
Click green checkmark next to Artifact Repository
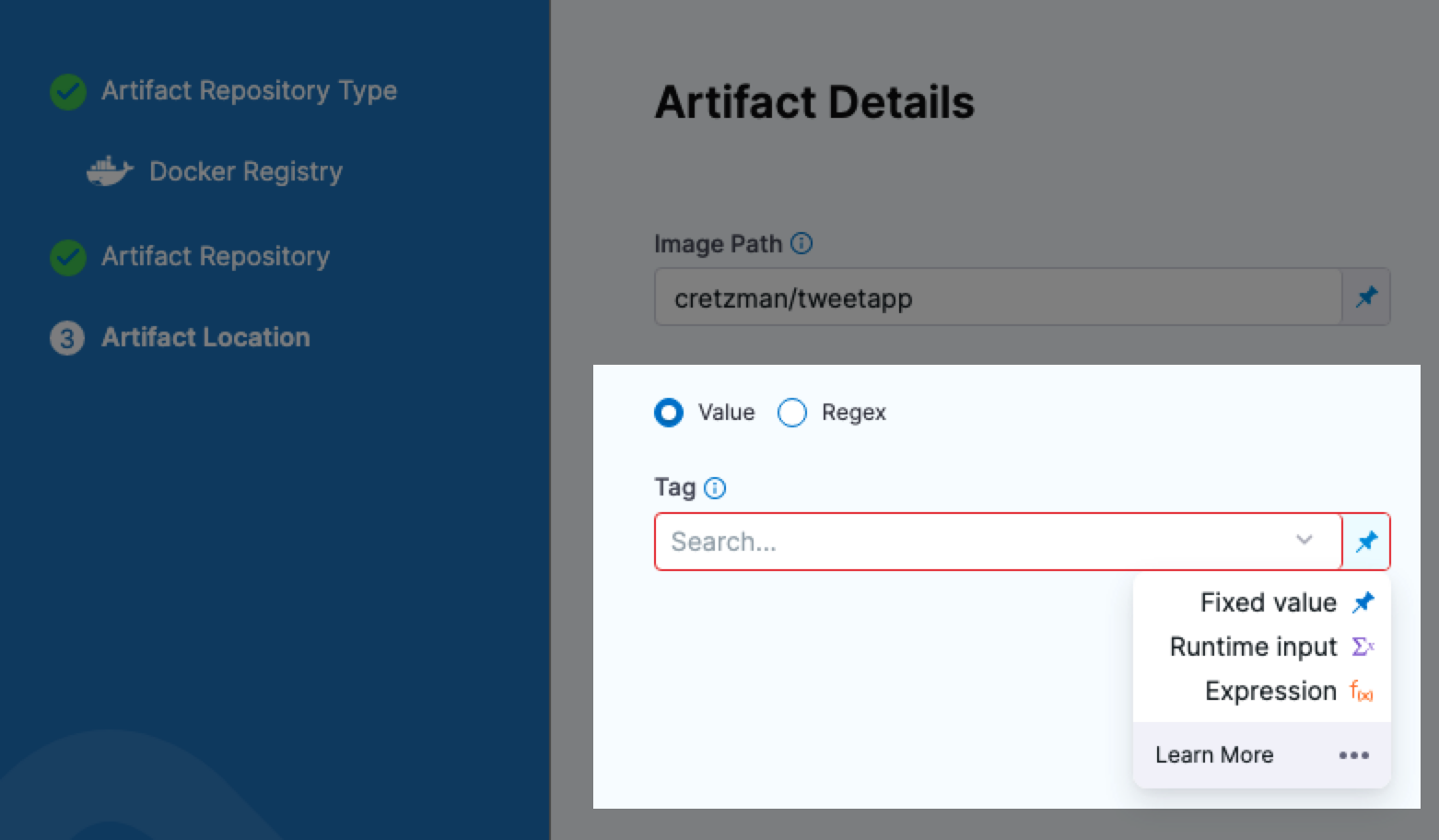[68, 257]
